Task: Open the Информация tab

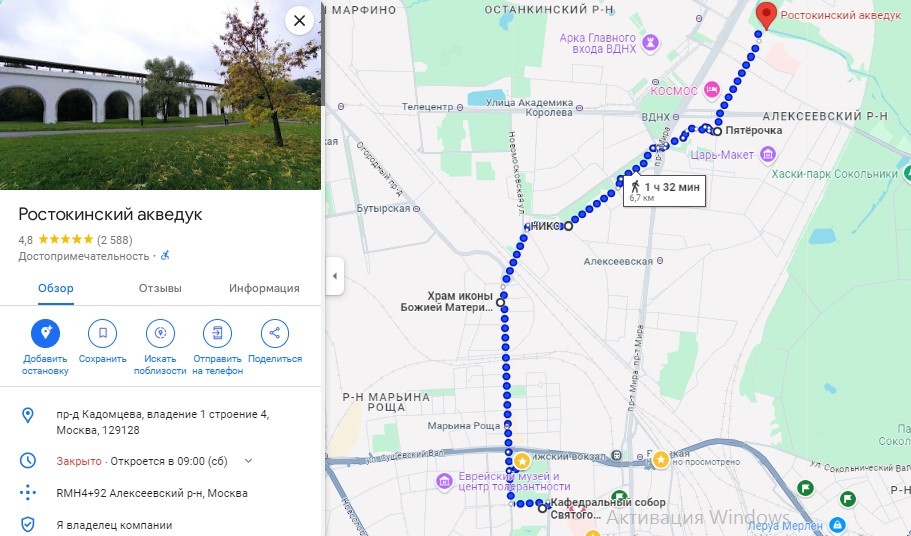Action: point(264,288)
